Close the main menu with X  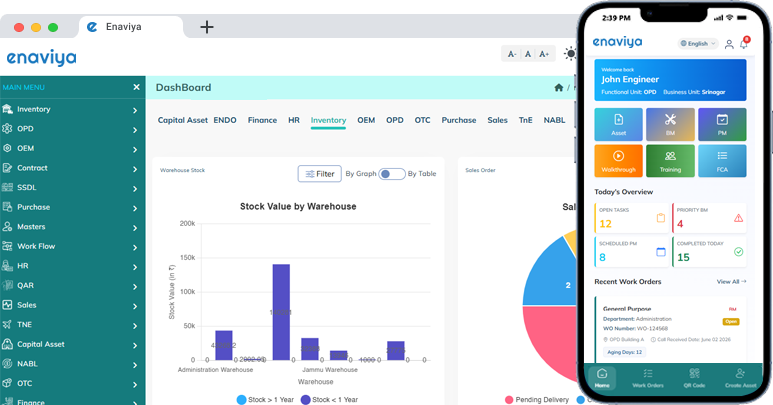136,87
